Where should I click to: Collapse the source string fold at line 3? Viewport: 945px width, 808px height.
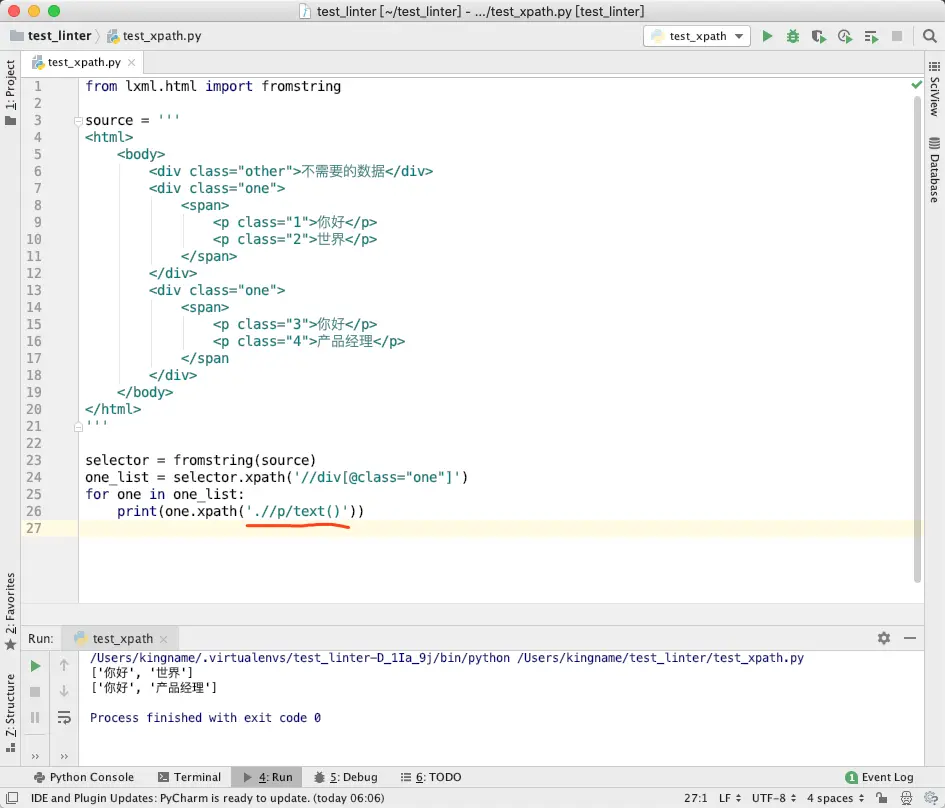pos(78,121)
